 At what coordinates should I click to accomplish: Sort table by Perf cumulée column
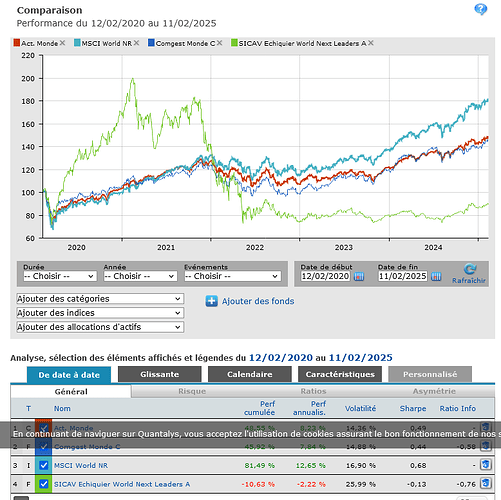coord(260,408)
